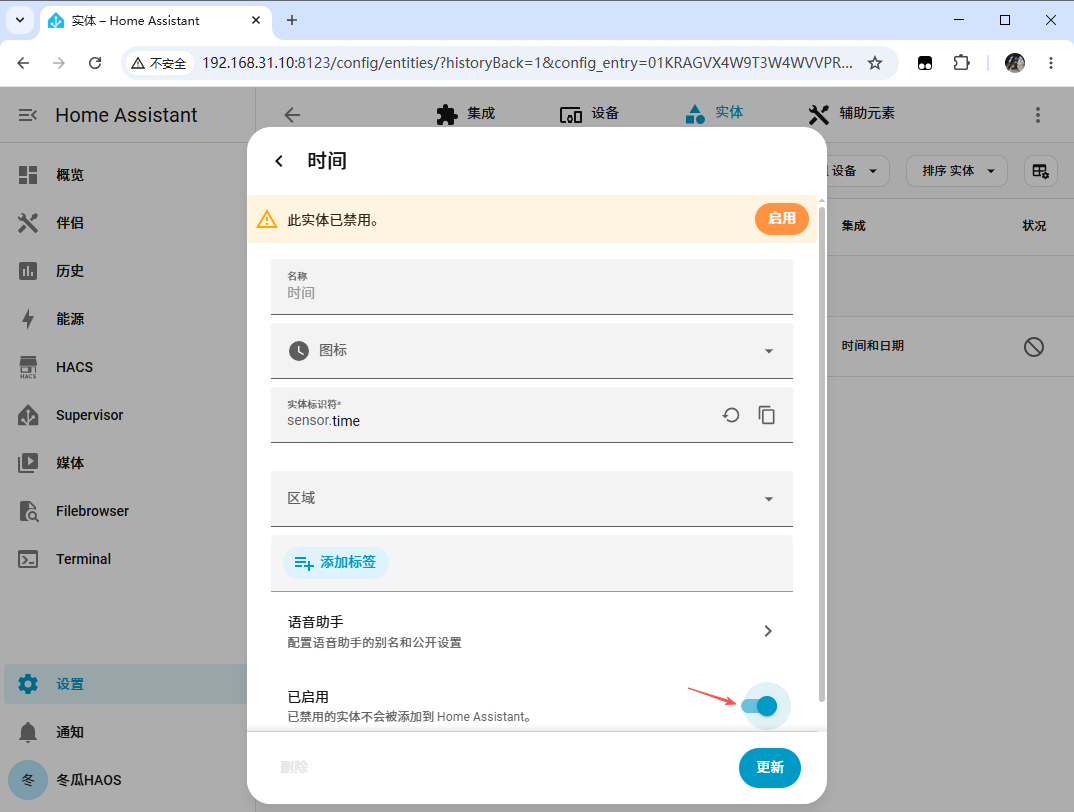
Task: Open 概览 overview in sidebar
Action: coord(125,175)
